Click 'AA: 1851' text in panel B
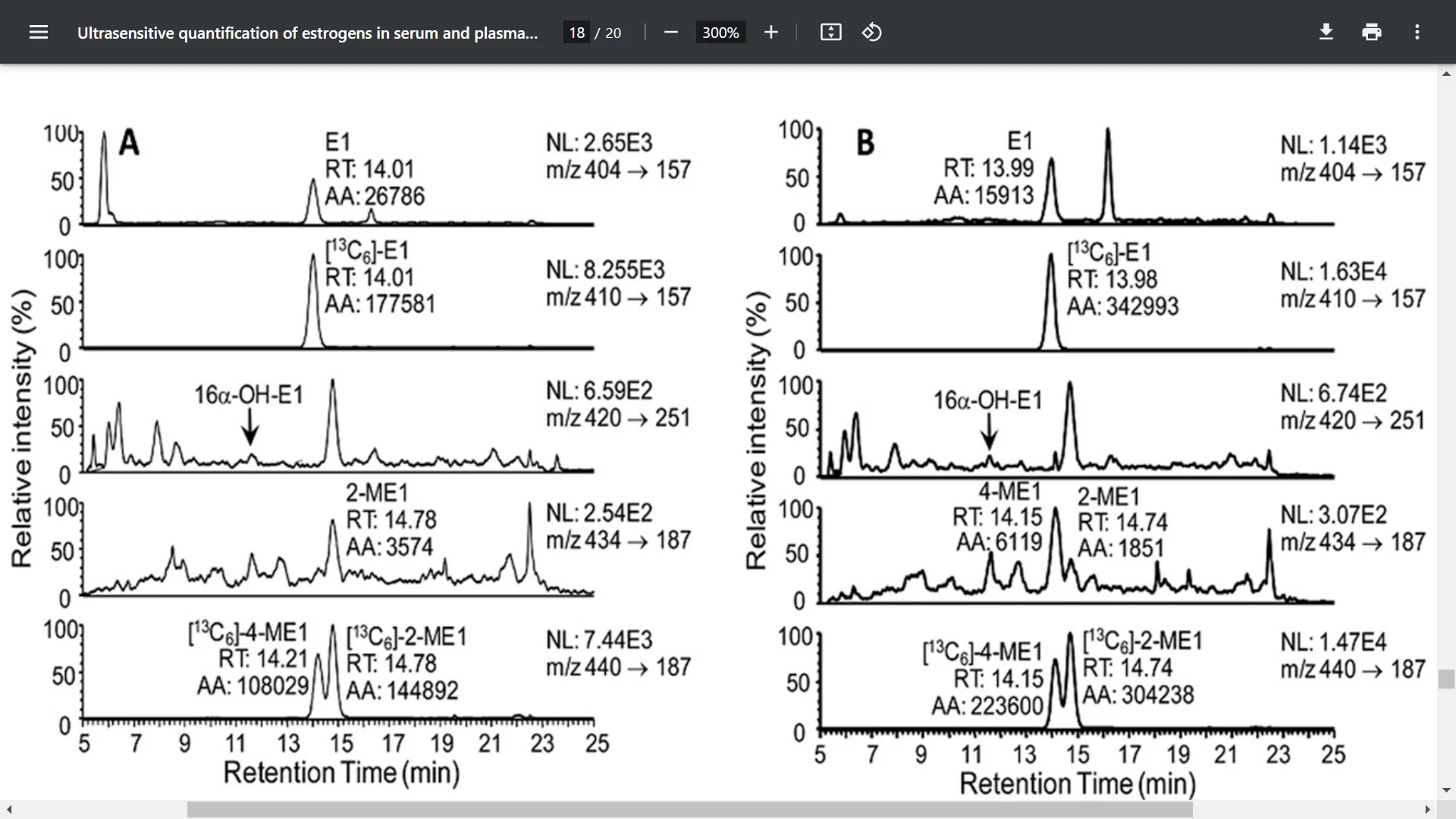 coord(1121,548)
